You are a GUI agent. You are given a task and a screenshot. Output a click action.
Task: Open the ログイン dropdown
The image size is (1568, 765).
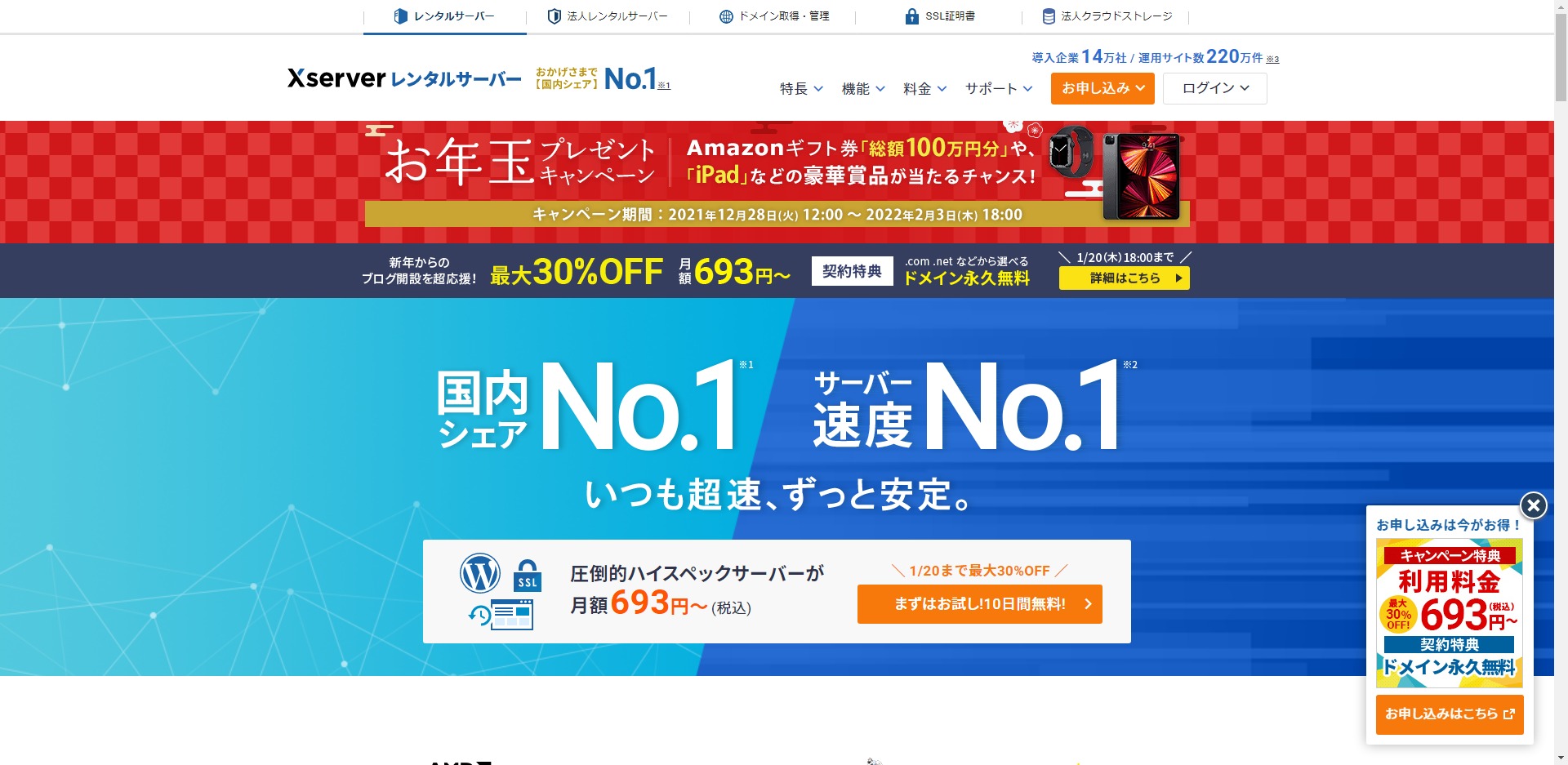(x=1215, y=88)
